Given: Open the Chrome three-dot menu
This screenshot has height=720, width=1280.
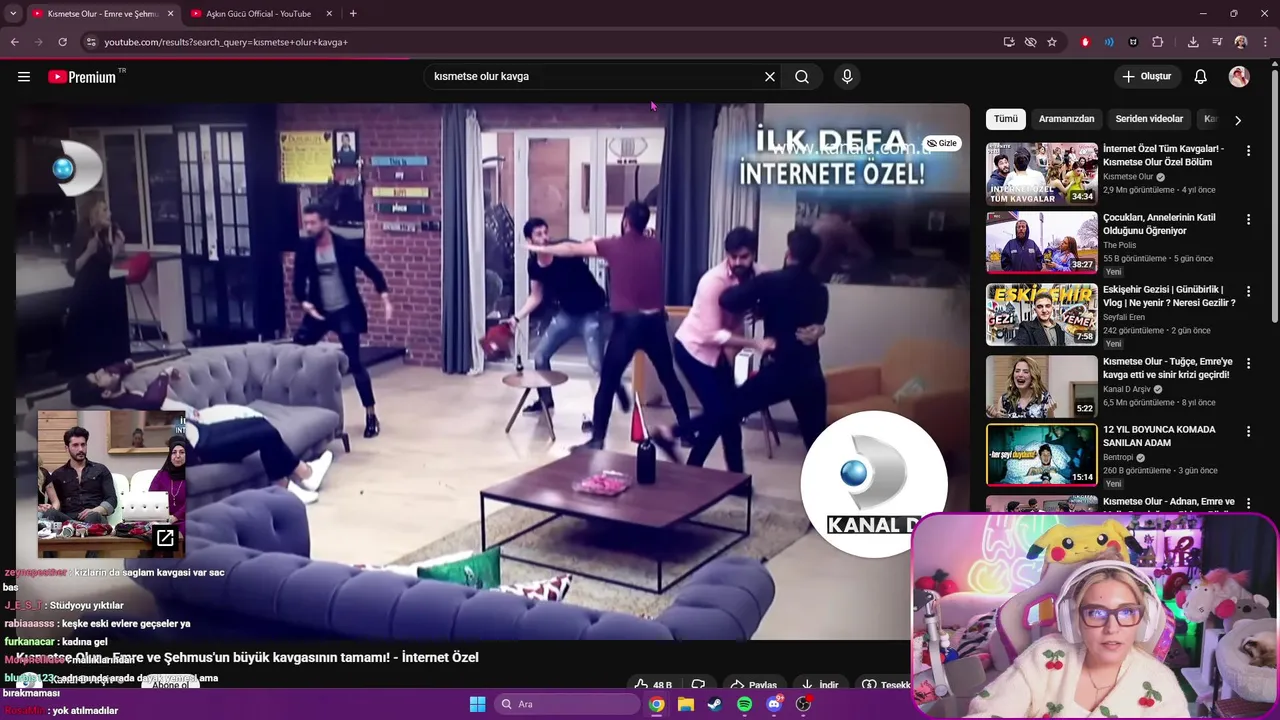Looking at the screenshot, I should (1265, 42).
